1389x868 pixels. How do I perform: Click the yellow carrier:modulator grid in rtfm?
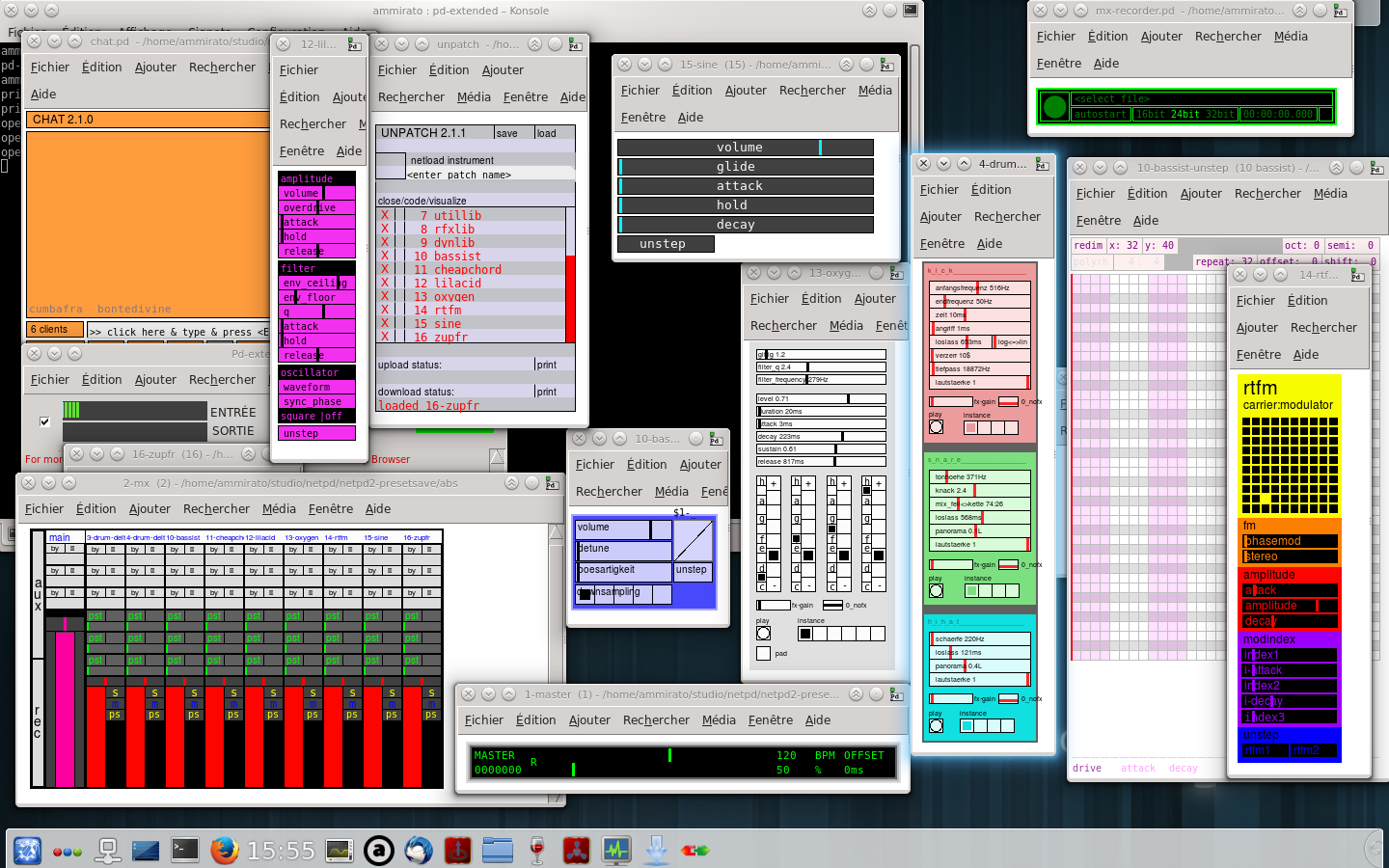(1290, 464)
